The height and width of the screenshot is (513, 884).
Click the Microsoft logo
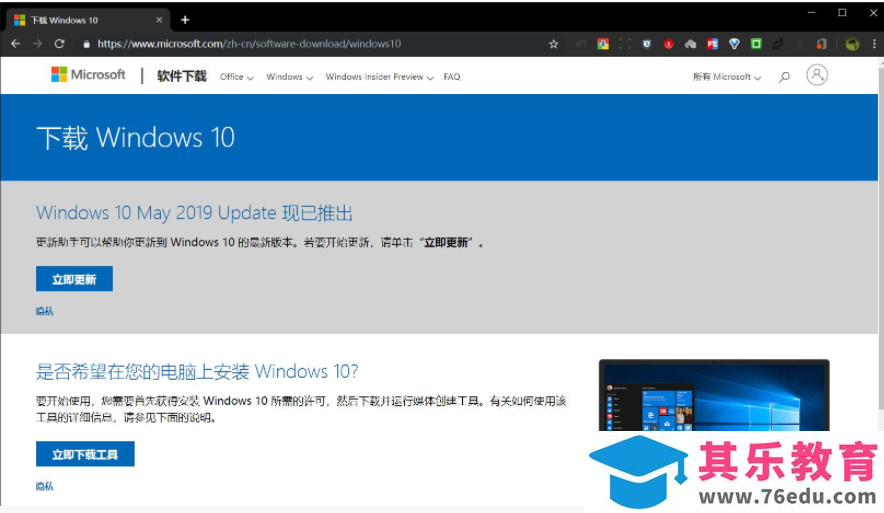pos(88,74)
